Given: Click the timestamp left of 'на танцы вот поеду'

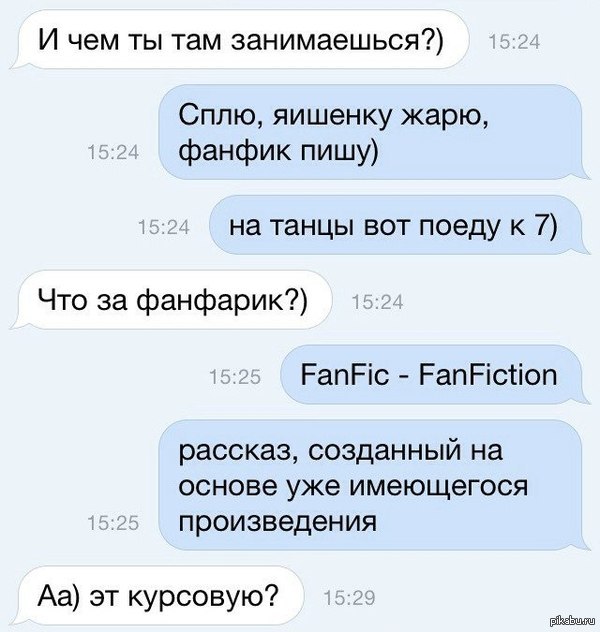Looking at the screenshot, I should tap(163, 227).
